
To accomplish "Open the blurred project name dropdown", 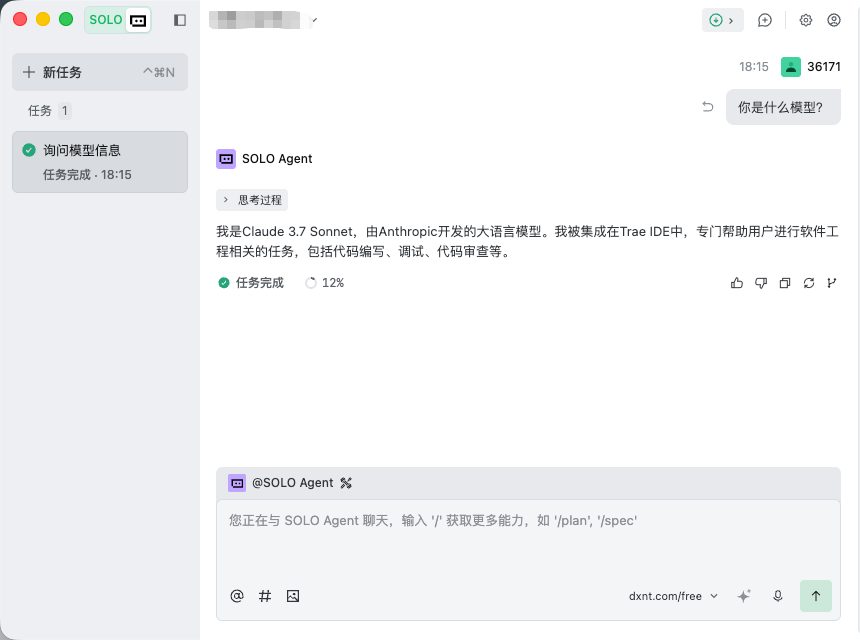I will (x=263, y=20).
